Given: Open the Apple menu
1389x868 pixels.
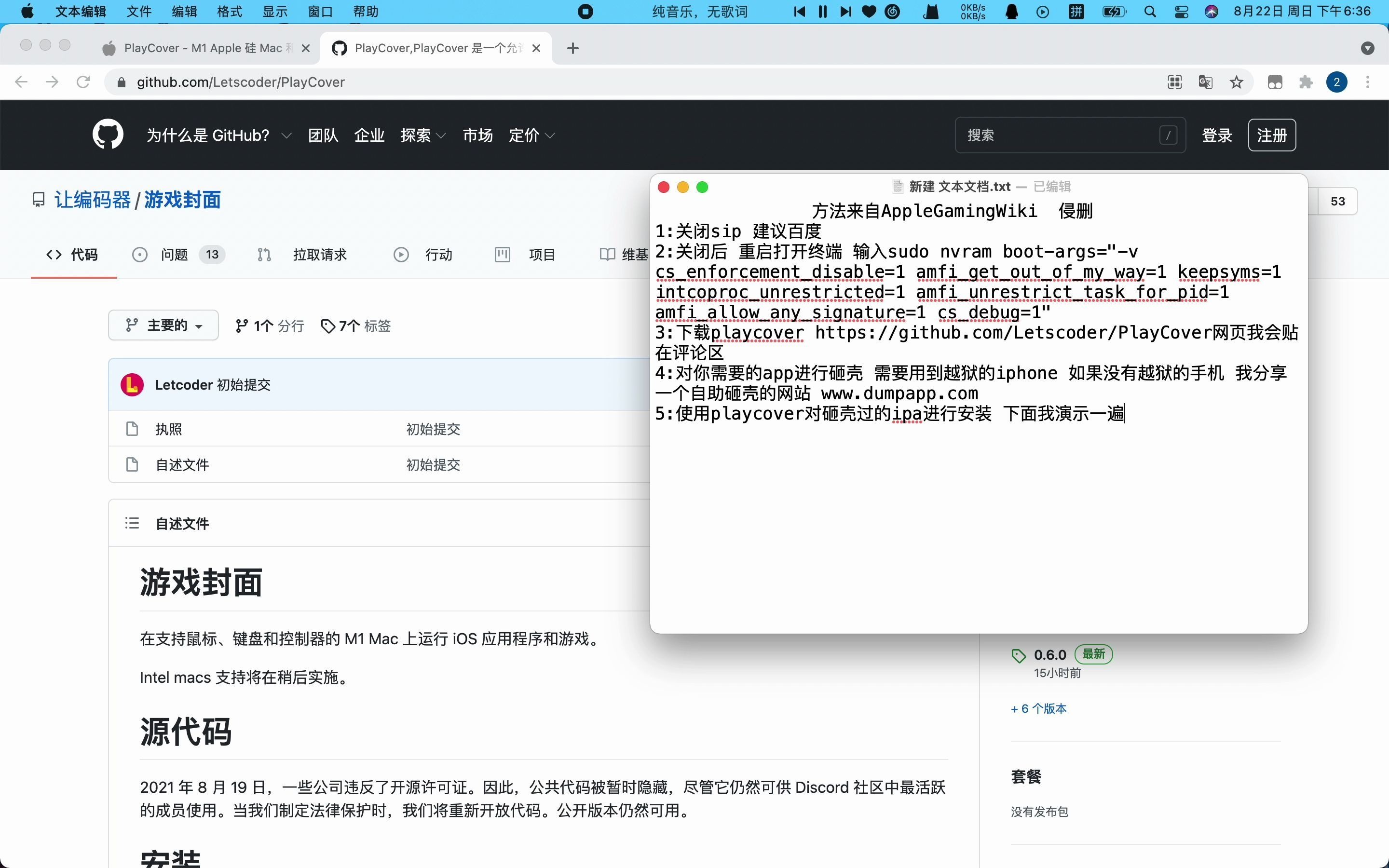Looking at the screenshot, I should [x=27, y=12].
